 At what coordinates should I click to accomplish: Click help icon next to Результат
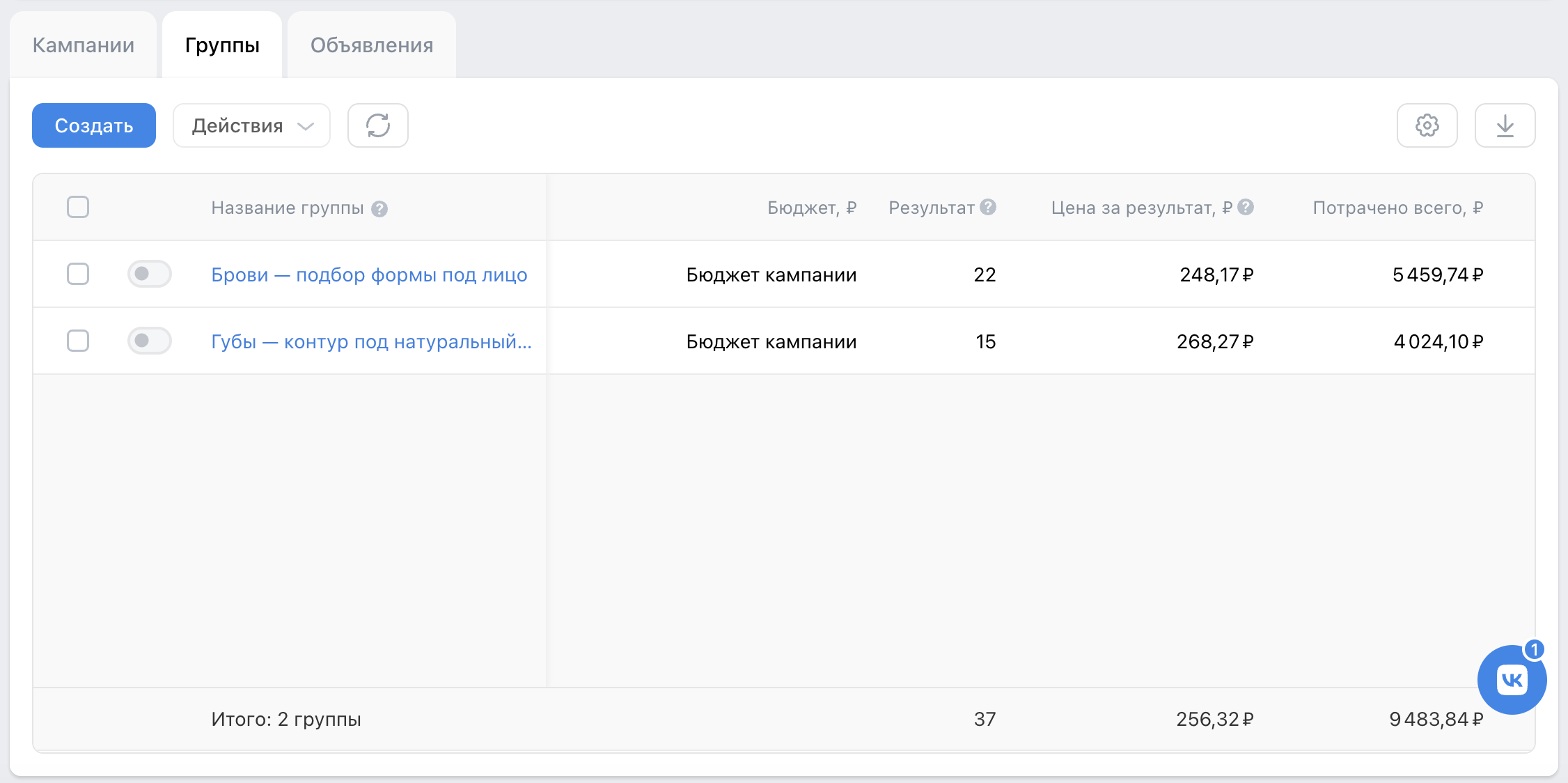click(988, 207)
